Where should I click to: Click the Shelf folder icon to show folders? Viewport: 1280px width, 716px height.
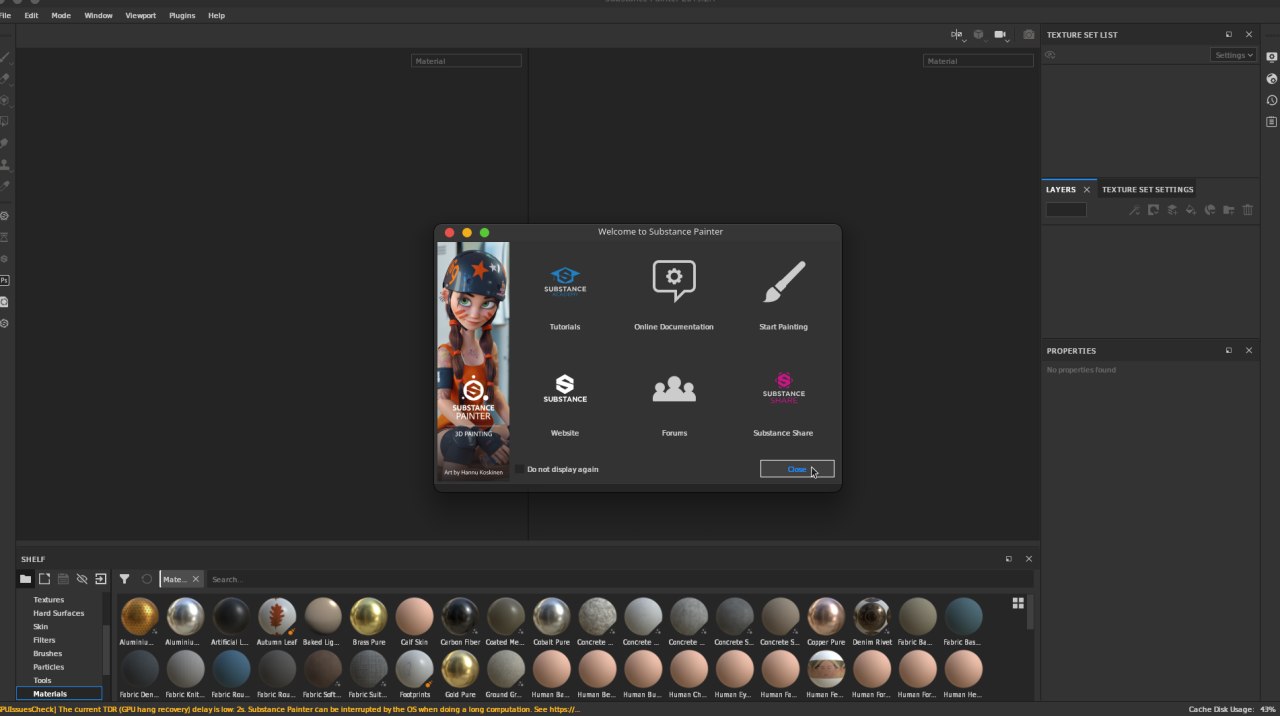(x=26, y=579)
